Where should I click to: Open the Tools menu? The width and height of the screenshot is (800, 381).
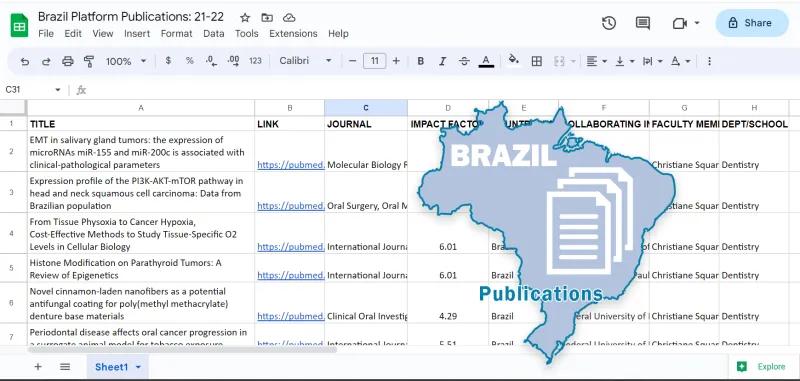click(246, 34)
